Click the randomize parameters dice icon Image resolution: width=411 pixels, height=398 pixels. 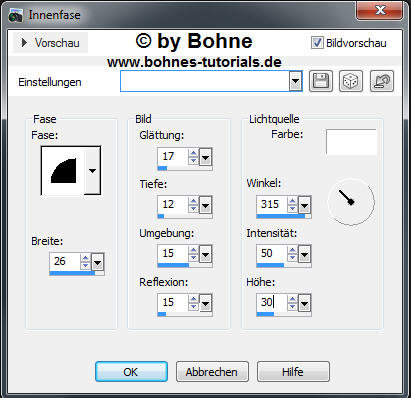click(351, 81)
